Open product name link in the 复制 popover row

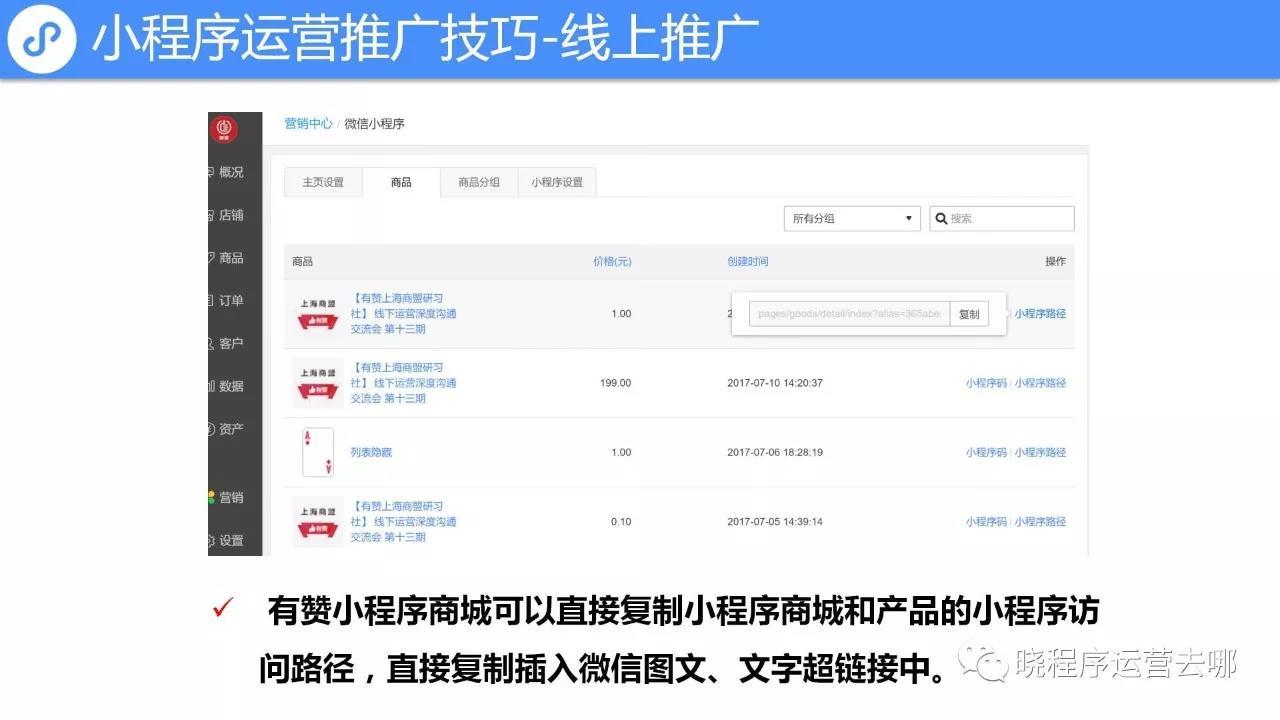click(x=403, y=313)
